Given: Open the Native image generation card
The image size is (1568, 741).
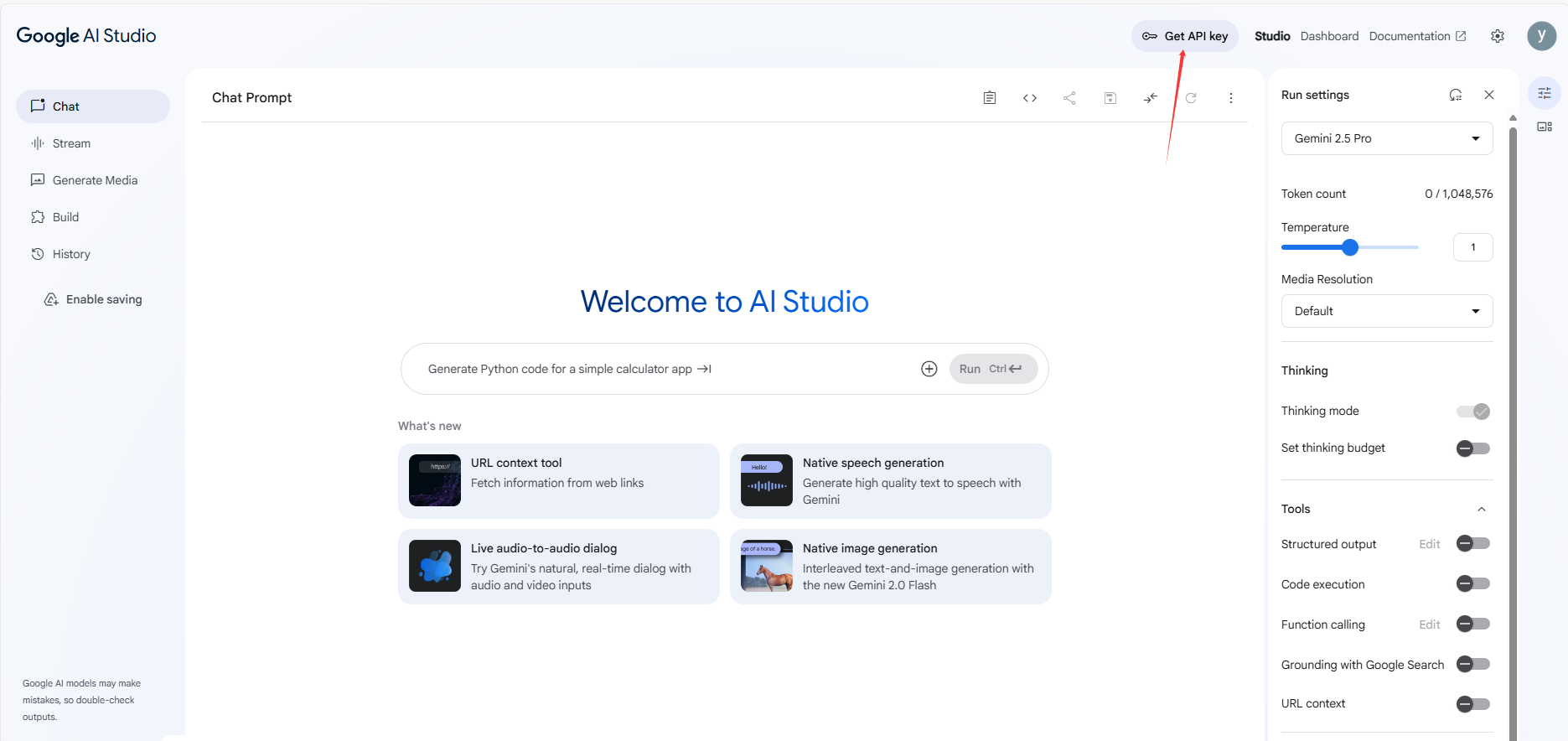Looking at the screenshot, I should pos(891,566).
